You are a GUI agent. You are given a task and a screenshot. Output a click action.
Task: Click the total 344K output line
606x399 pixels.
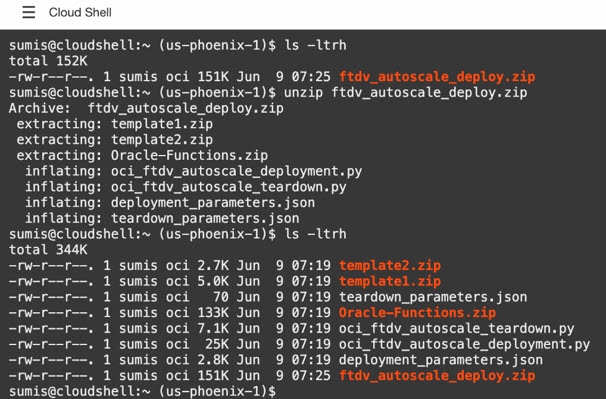(48, 250)
